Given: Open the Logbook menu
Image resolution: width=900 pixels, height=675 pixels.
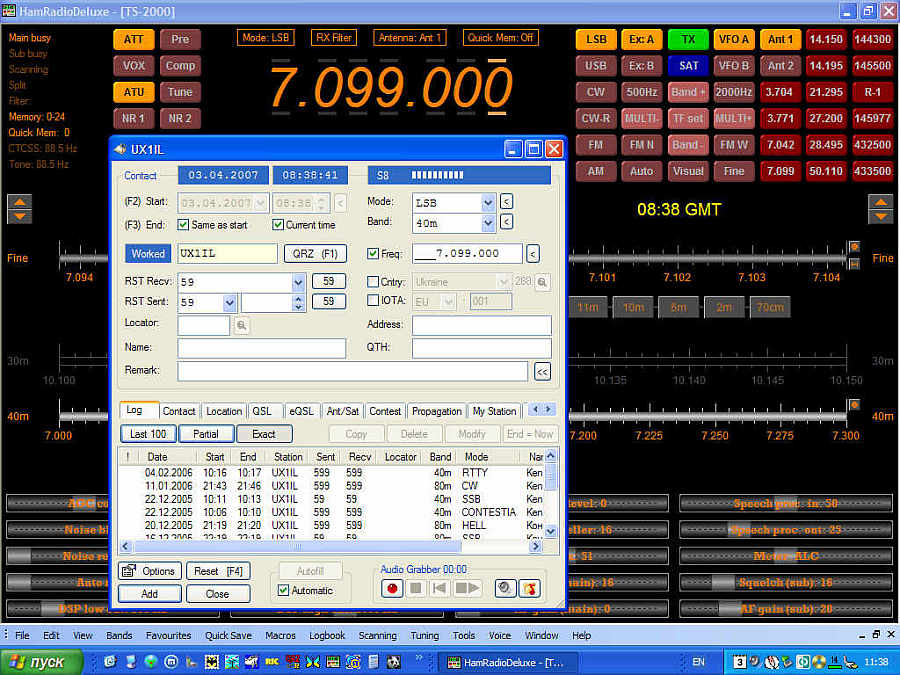Looking at the screenshot, I should pyautogui.click(x=327, y=635).
